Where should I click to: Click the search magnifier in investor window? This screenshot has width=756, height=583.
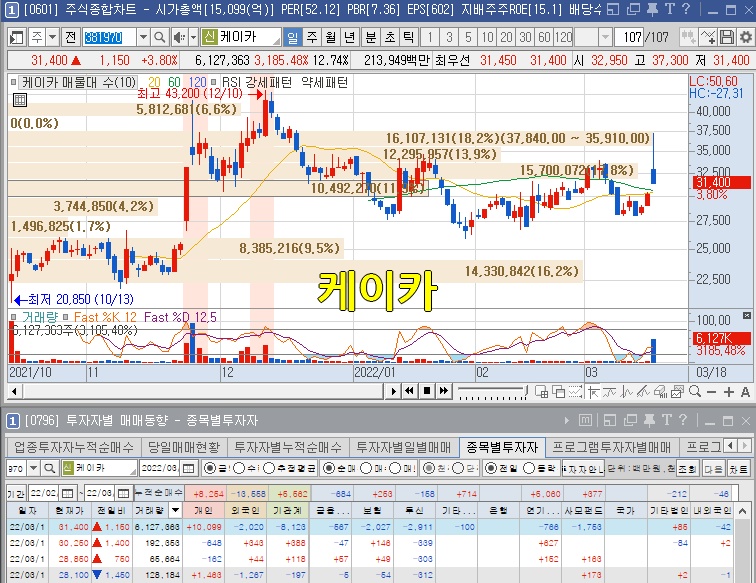tap(49, 468)
